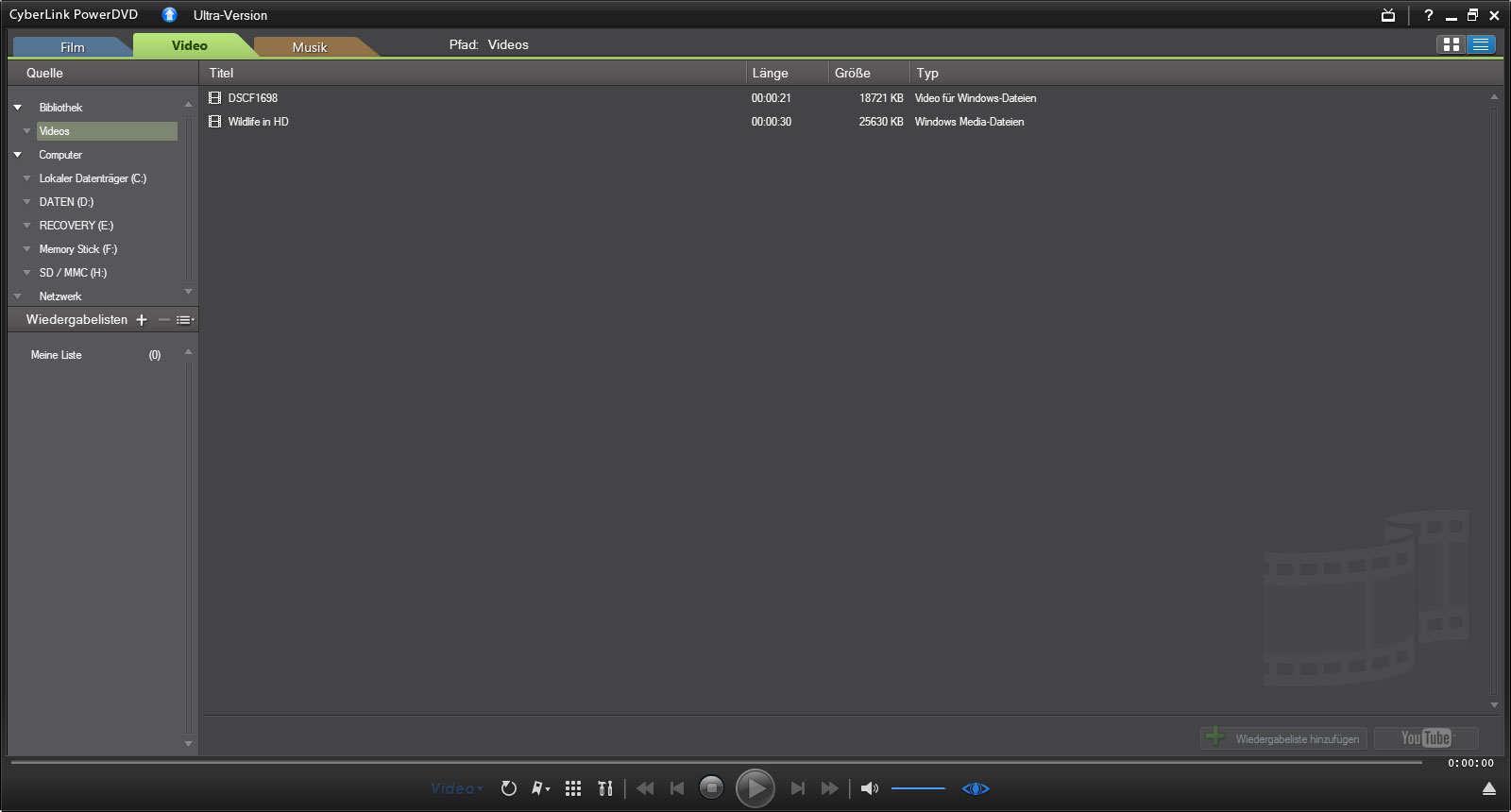Click the fast forward button
The width and height of the screenshot is (1511, 812).
[830, 788]
